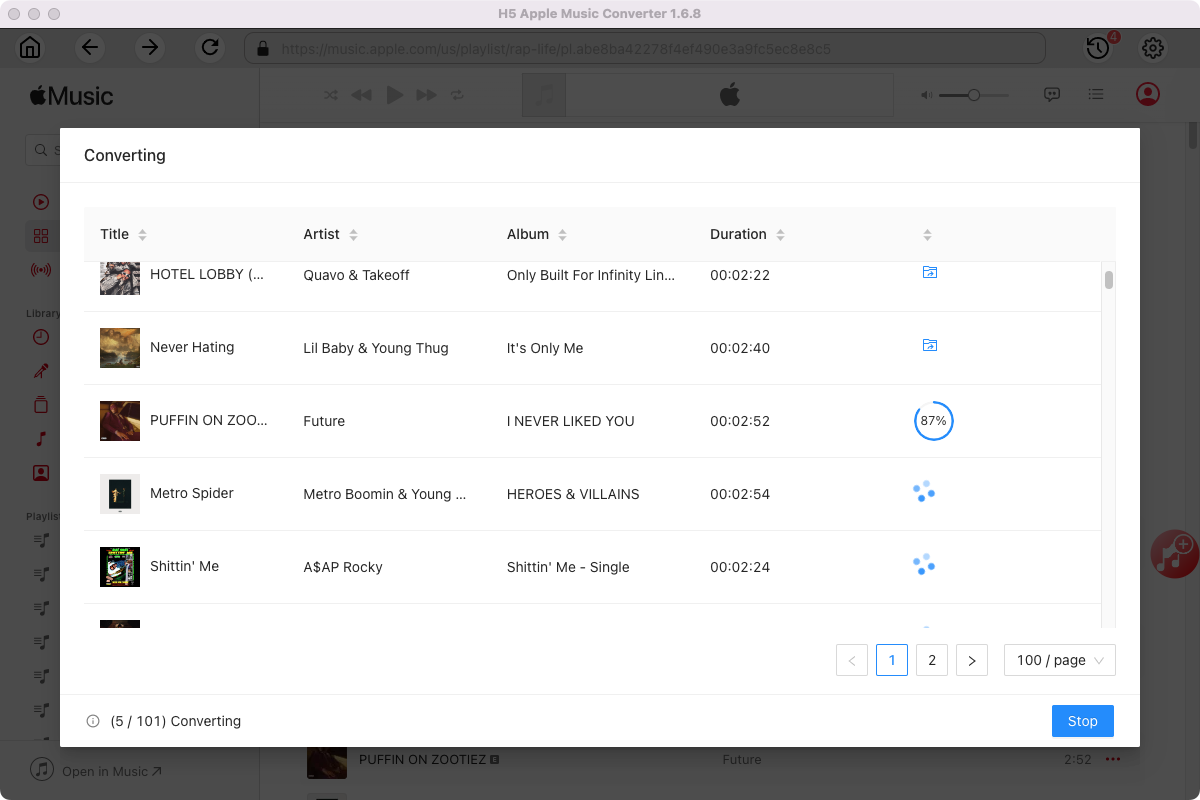Open Recently Added clock icon in sidebar
The width and height of the screenshot is (1200, 800).
pos(41,337)
